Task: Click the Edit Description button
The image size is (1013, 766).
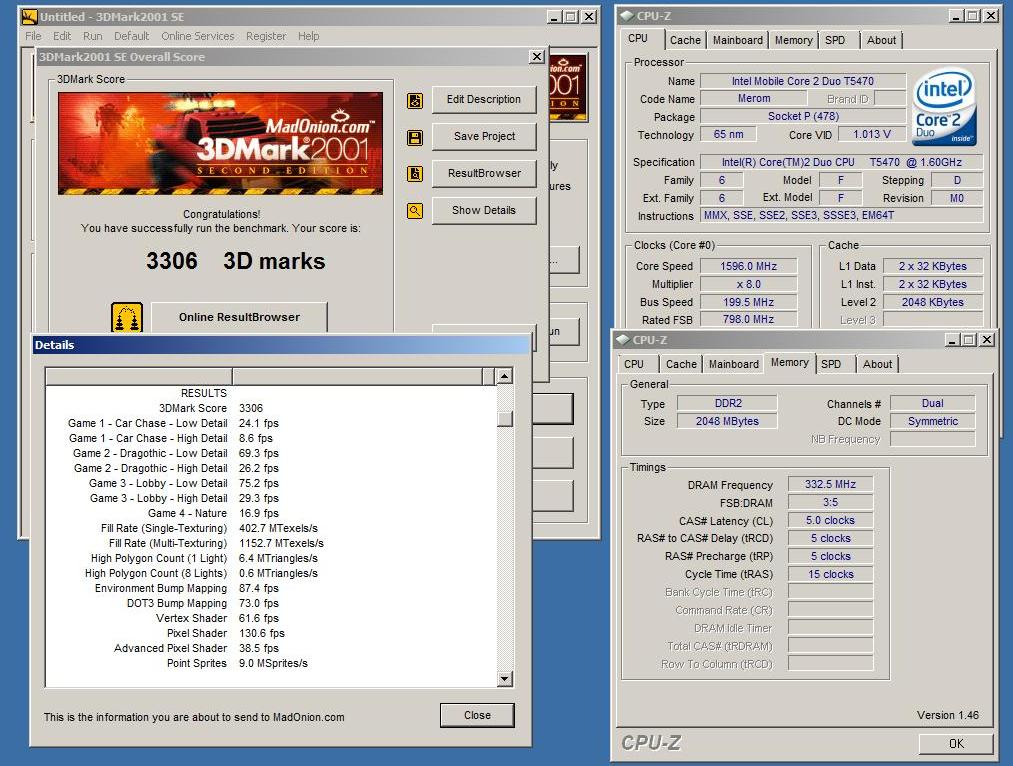Action: click(x=484, y=99)
